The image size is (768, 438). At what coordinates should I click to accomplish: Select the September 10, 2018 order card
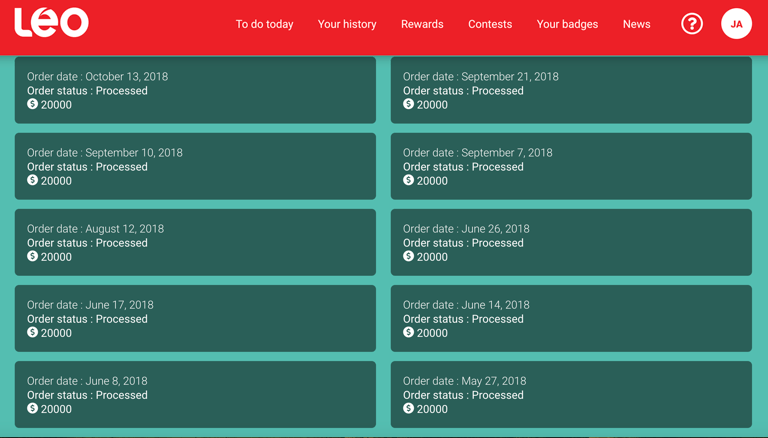(x=195, y=166)
